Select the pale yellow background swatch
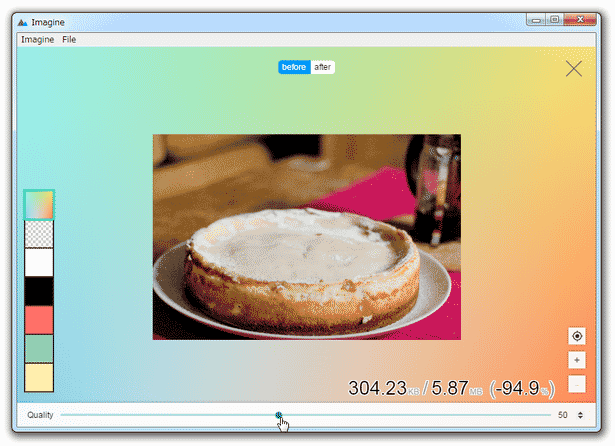This screenshot has width=615, height=446. (39, 377)
